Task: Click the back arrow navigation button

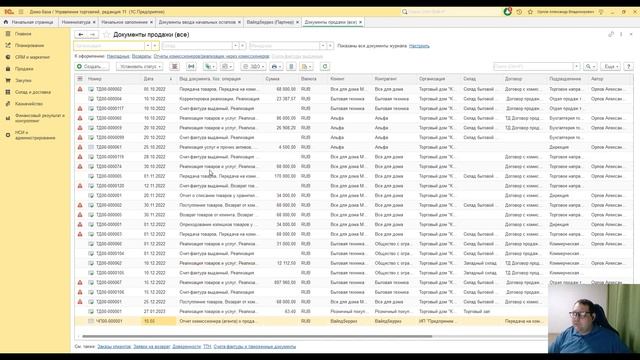Action: [81, 35]
